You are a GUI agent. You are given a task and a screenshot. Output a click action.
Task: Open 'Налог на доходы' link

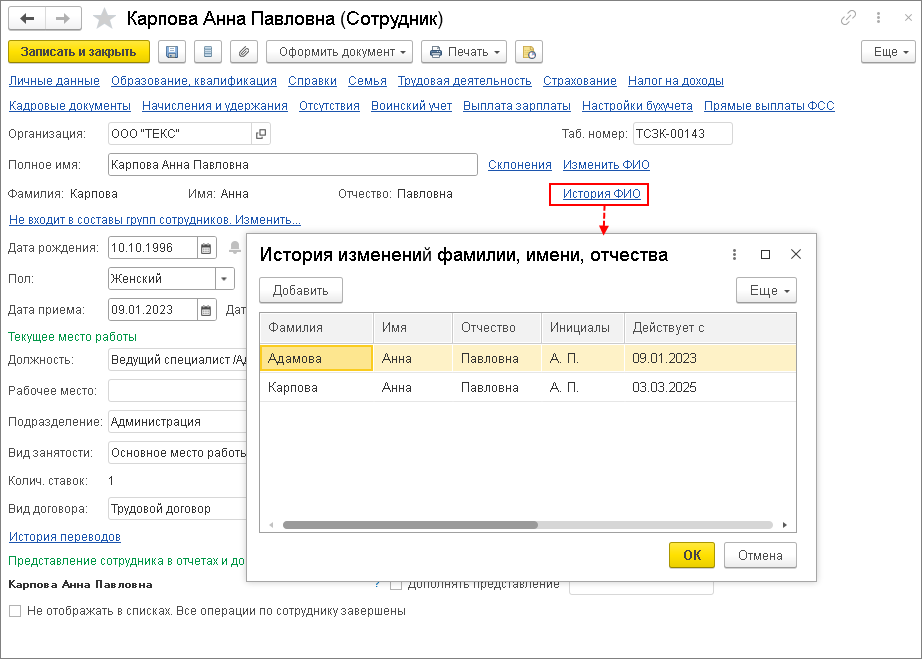[676, 81]
